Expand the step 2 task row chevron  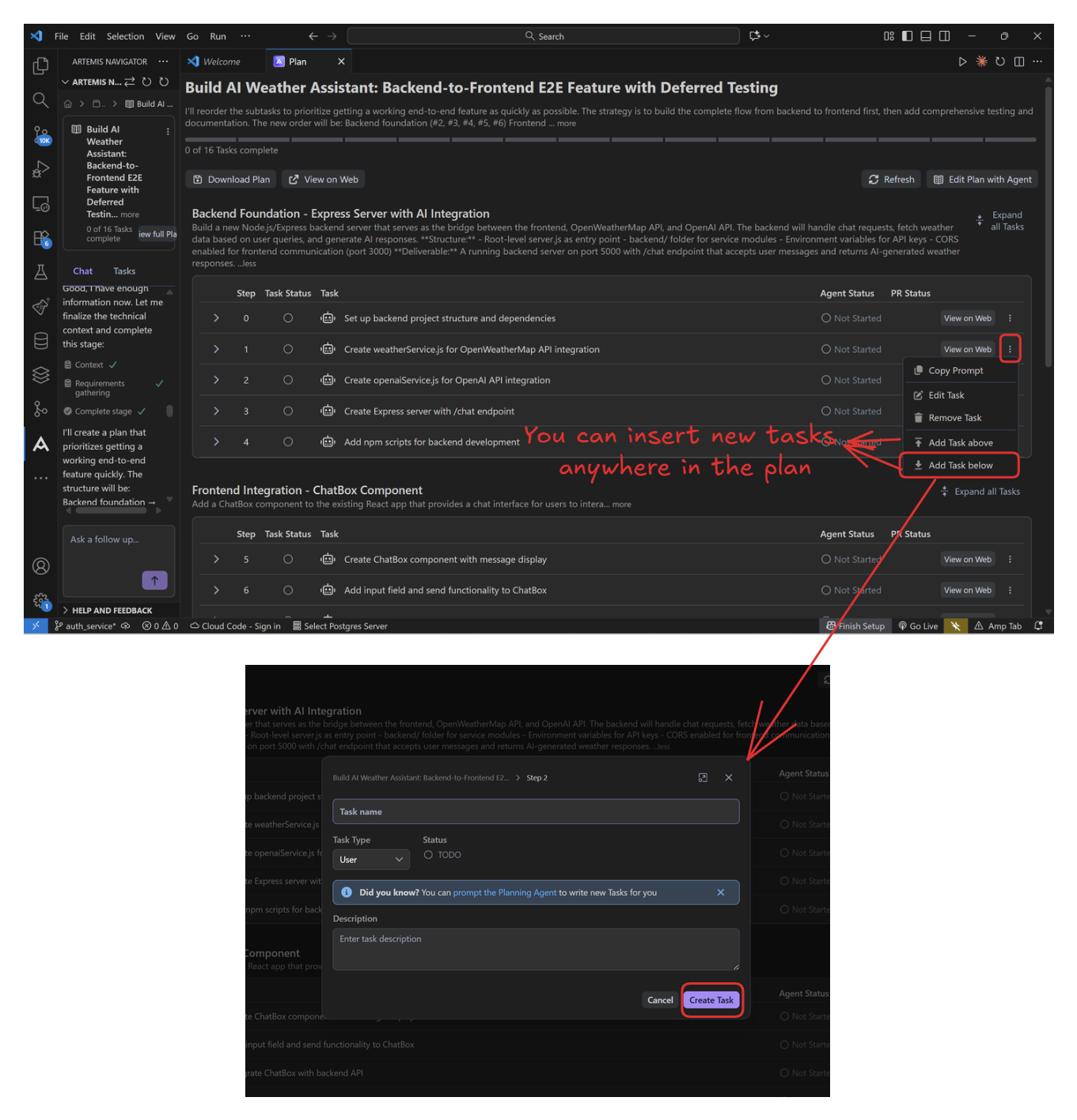216,380
